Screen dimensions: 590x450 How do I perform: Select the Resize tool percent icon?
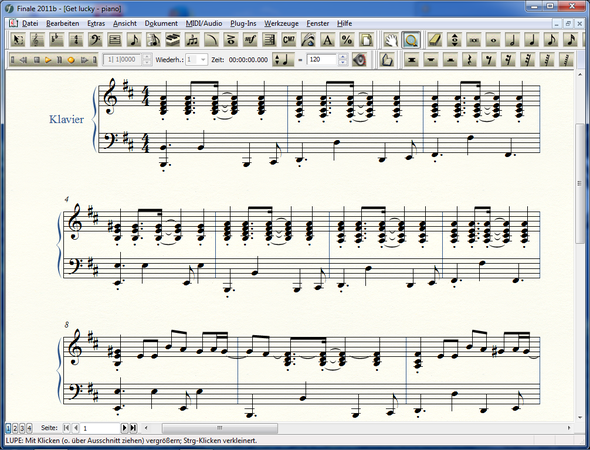[x=347, y=40]
